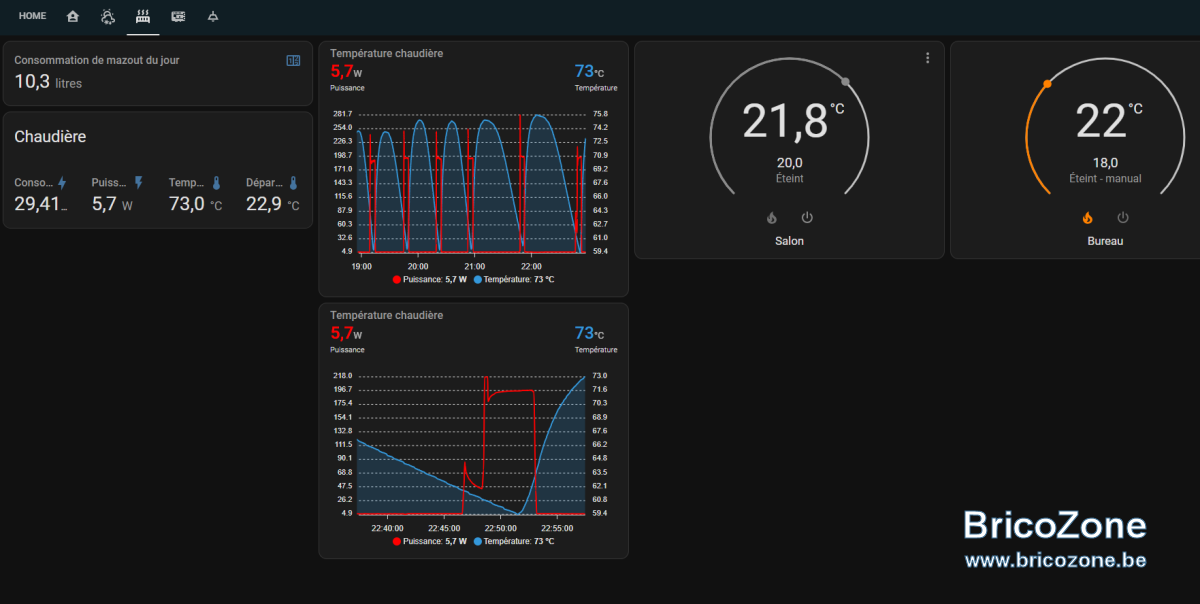The height and width of the screenshot is (604, 1200).
Task: Click the mazout consumption counter icon
Action: tap(293, 60)
